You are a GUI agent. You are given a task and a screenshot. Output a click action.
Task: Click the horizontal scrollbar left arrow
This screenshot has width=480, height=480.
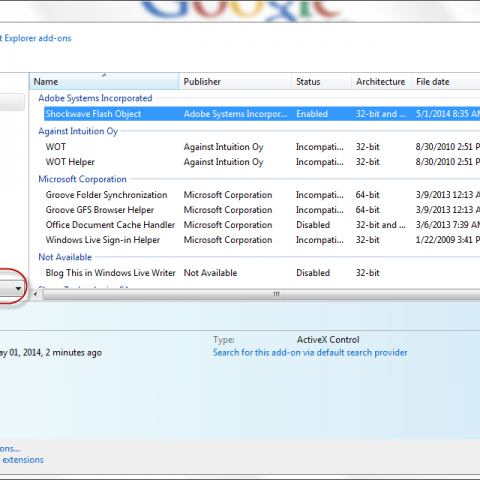point(35,294)
